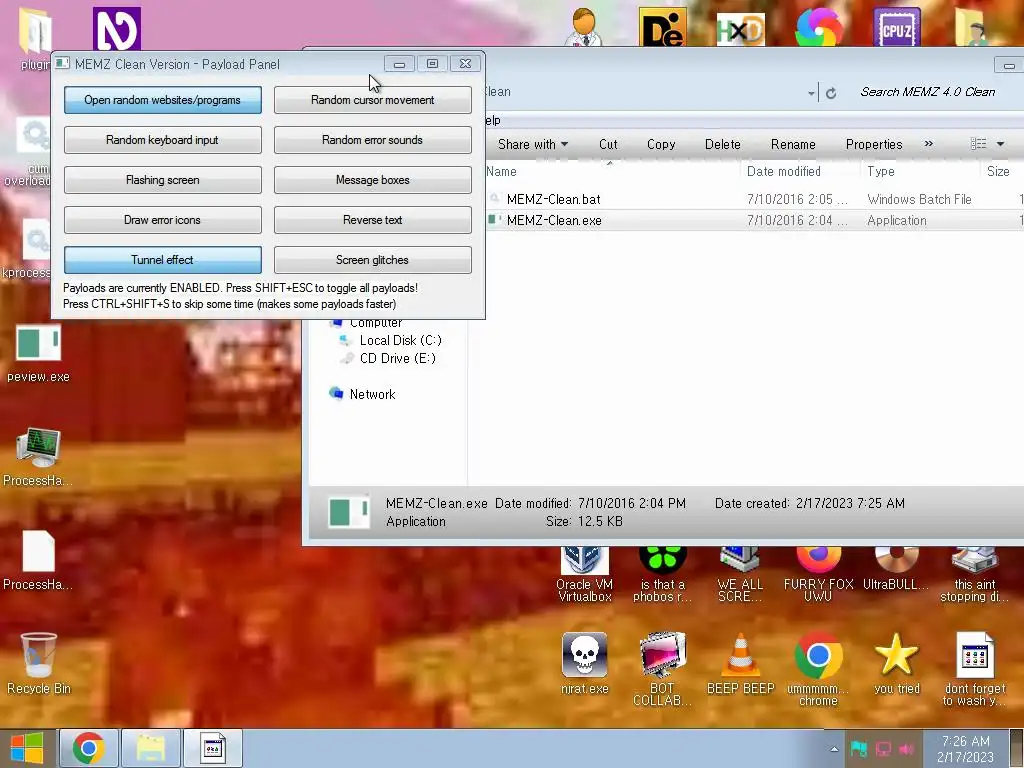
Task: Click the you tried star icon
Action: pyautogui.click(x=897, y=664)
